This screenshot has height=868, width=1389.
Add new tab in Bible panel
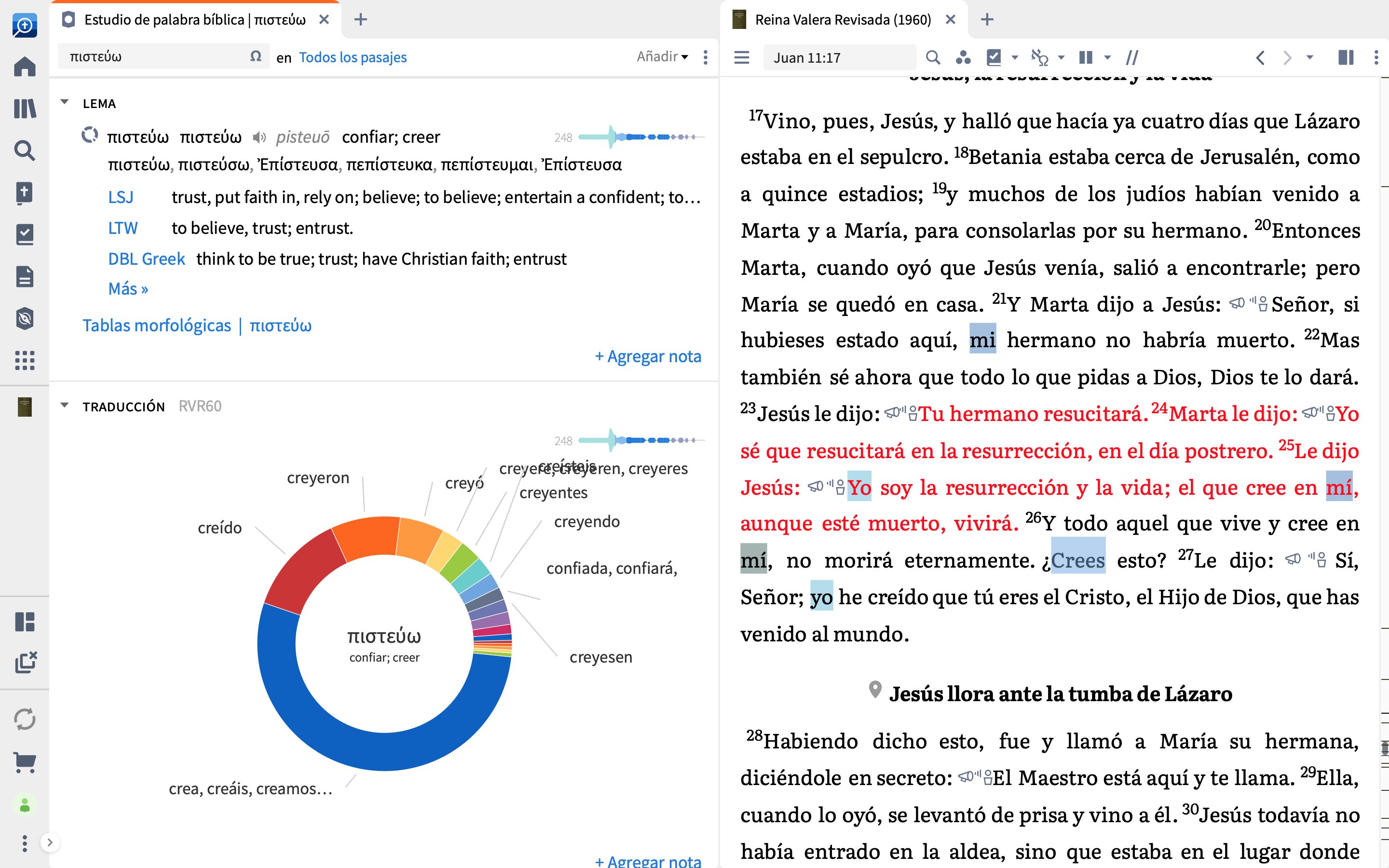click(987, 19)
